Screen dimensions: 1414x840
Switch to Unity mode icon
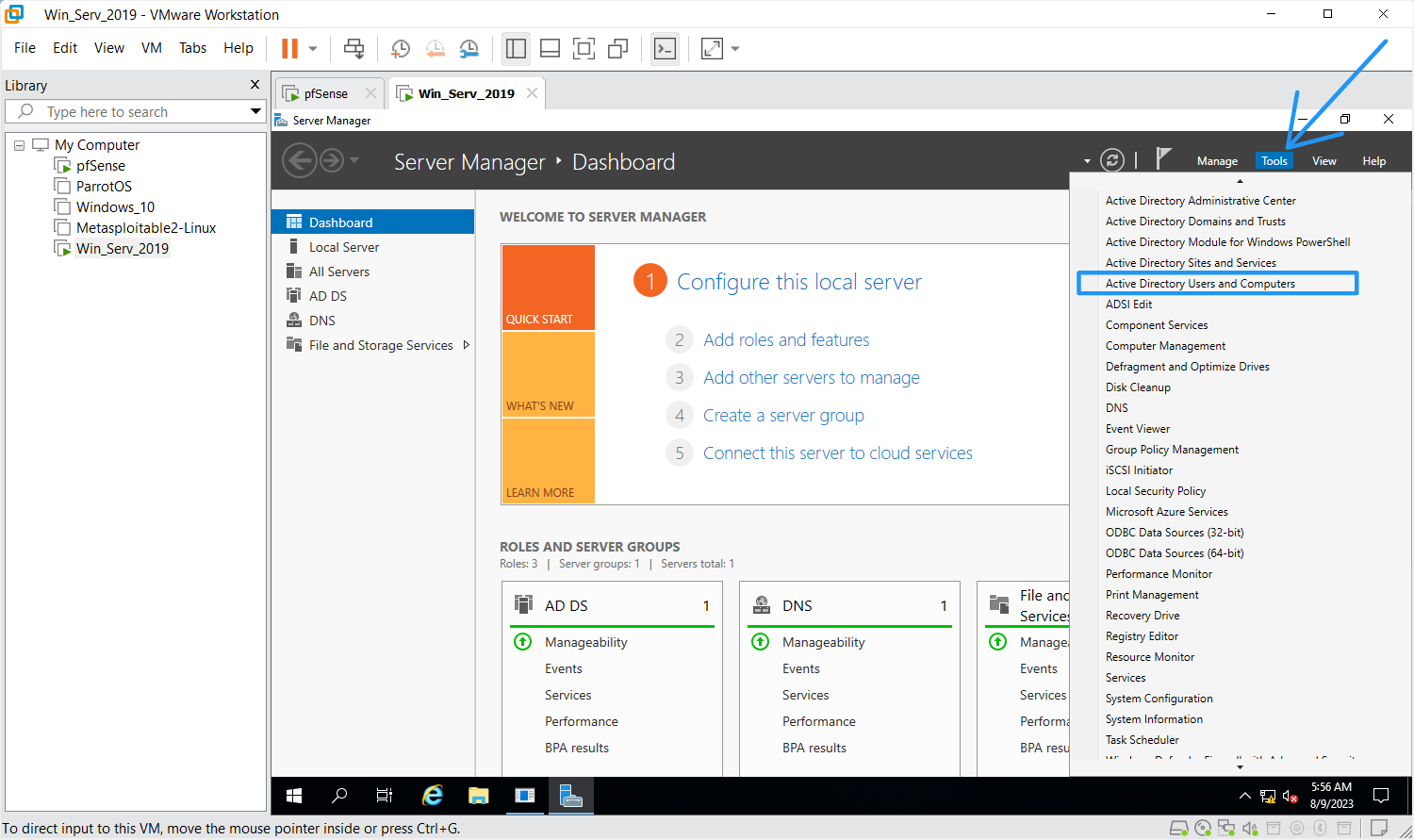tap(617, 48)
